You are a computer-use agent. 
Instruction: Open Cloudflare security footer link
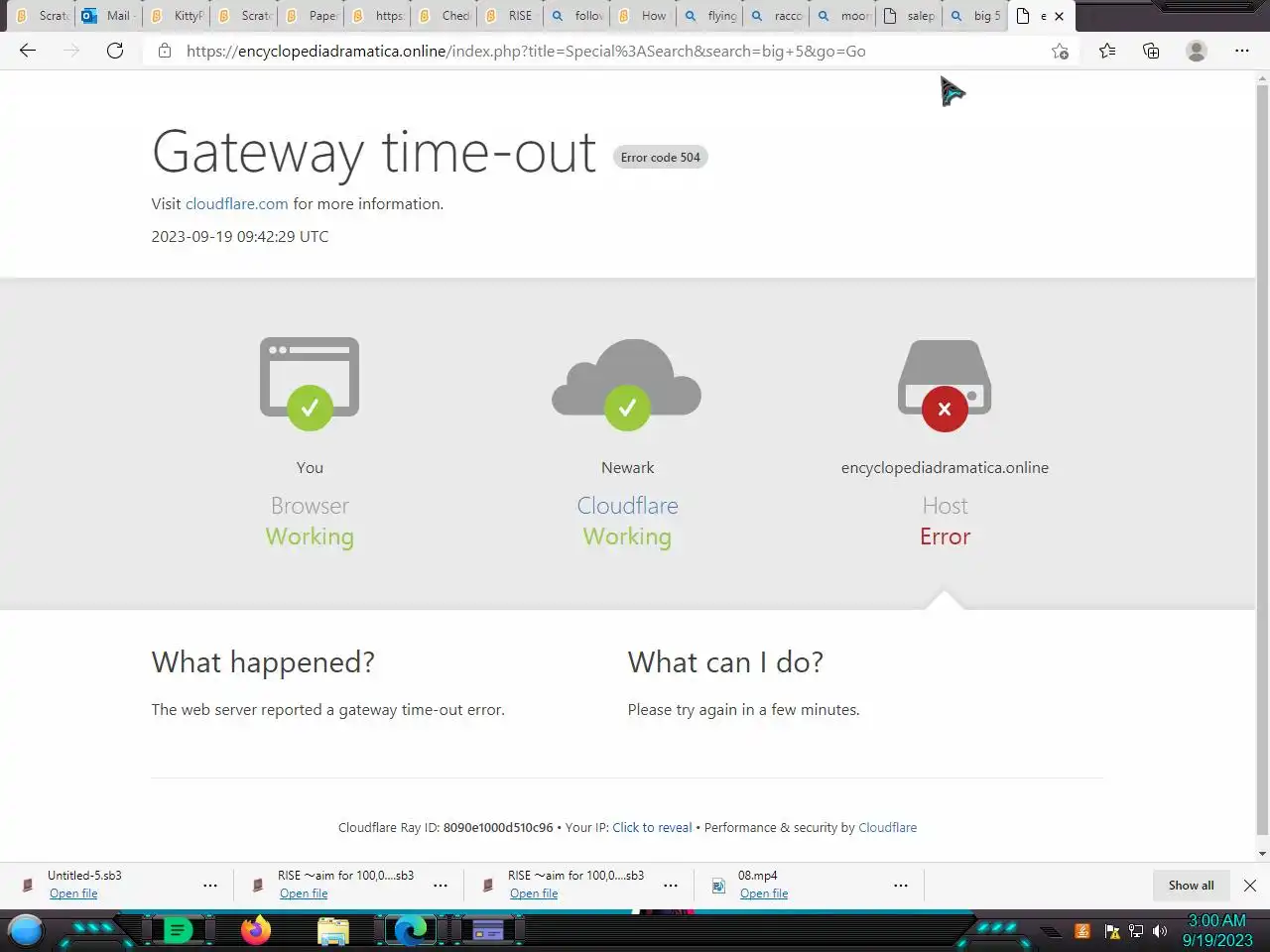click(887, 827)
